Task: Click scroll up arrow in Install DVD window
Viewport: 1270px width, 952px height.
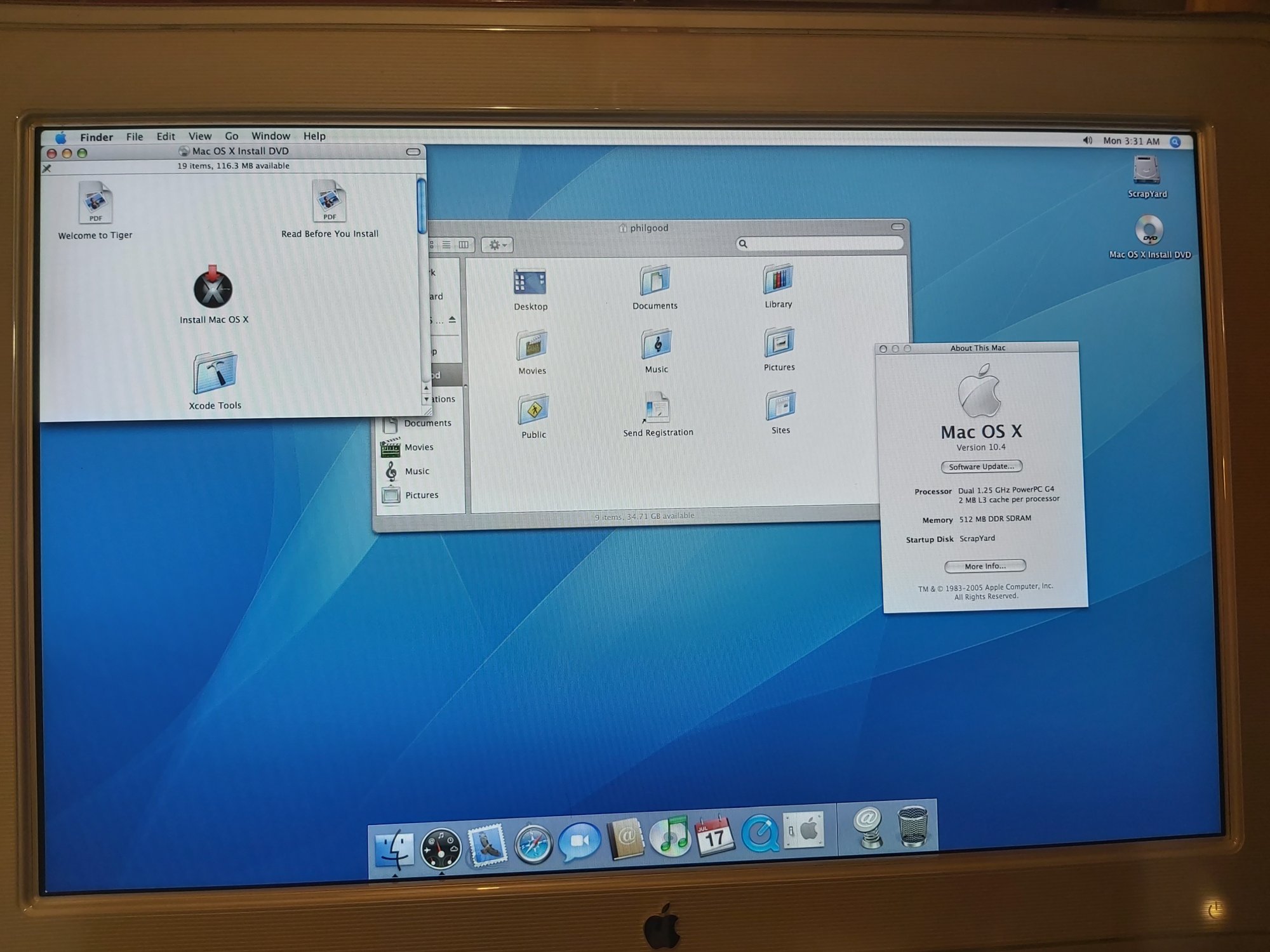Action: [426, 388]
